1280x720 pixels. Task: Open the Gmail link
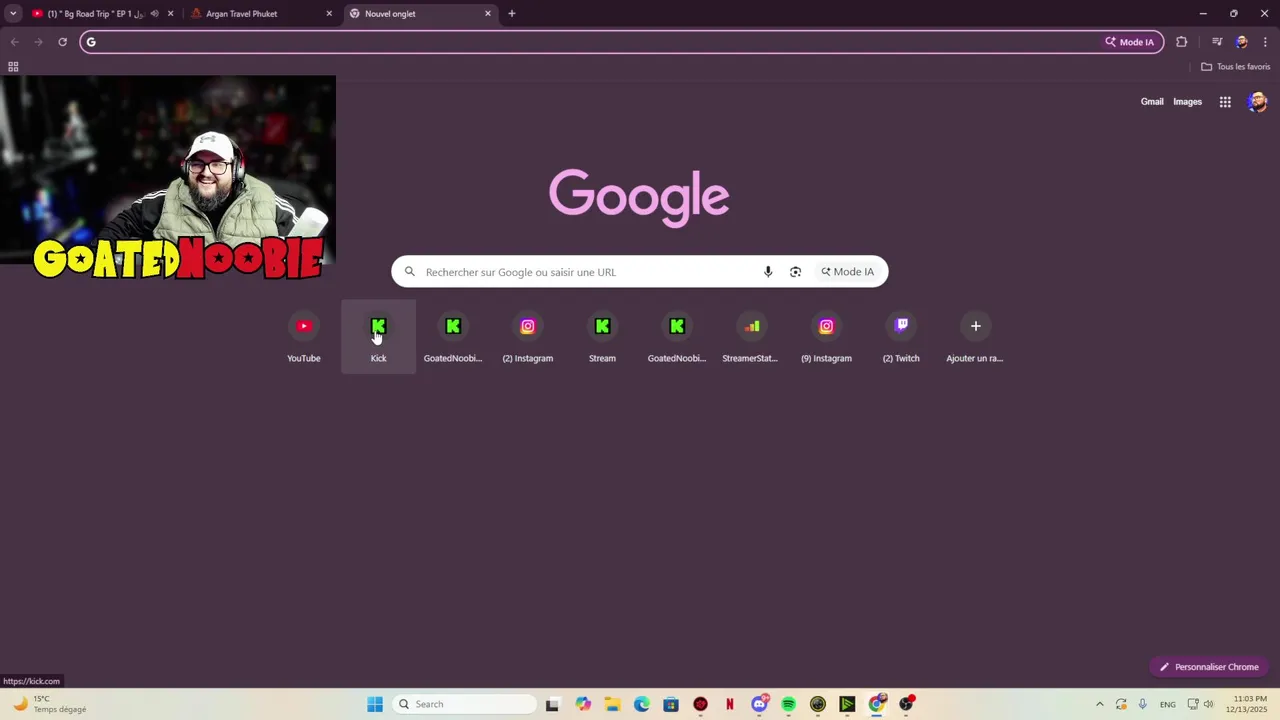[1152, 101]
